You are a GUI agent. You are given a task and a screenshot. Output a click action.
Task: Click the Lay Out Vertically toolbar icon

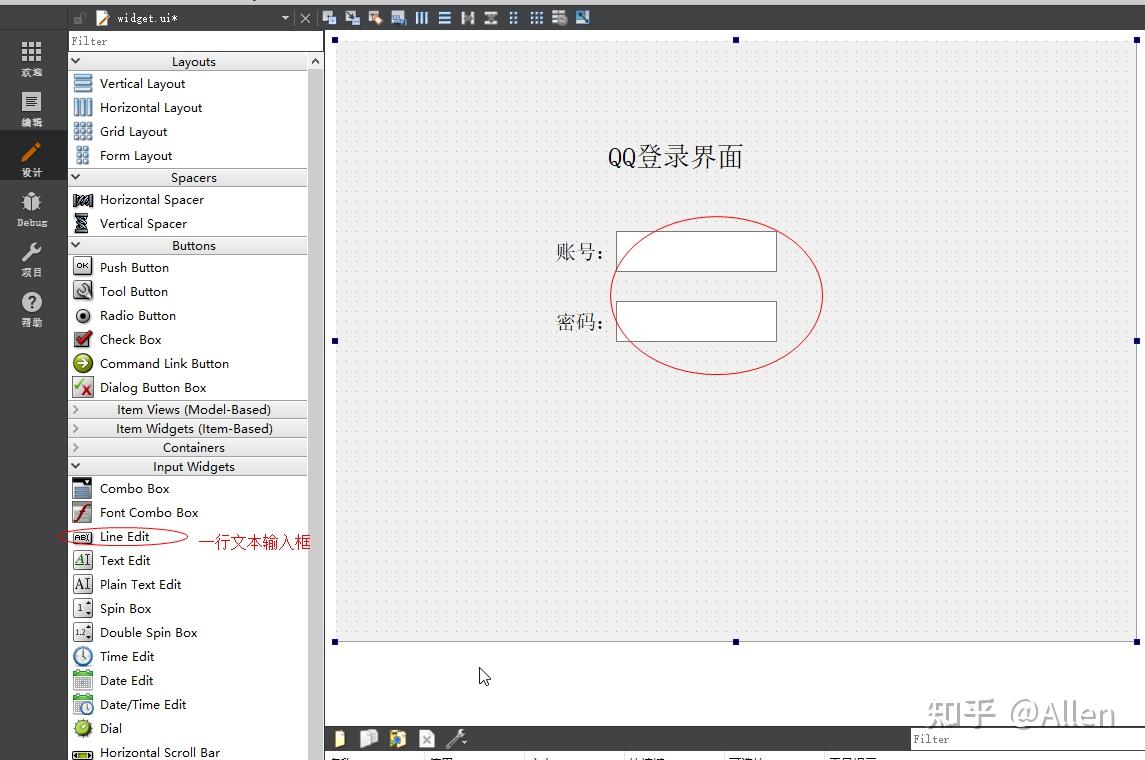[x=444, y=17]
